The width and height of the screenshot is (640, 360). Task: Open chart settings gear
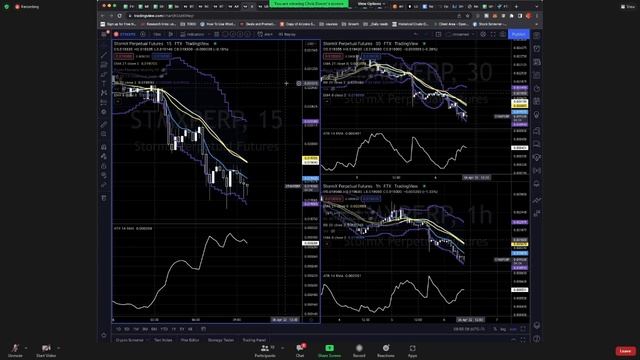click(483, 34)
